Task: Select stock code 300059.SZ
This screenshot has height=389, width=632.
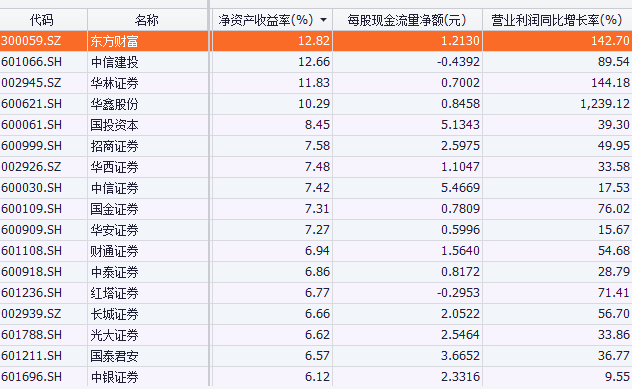Action: [x=31, y=41]
